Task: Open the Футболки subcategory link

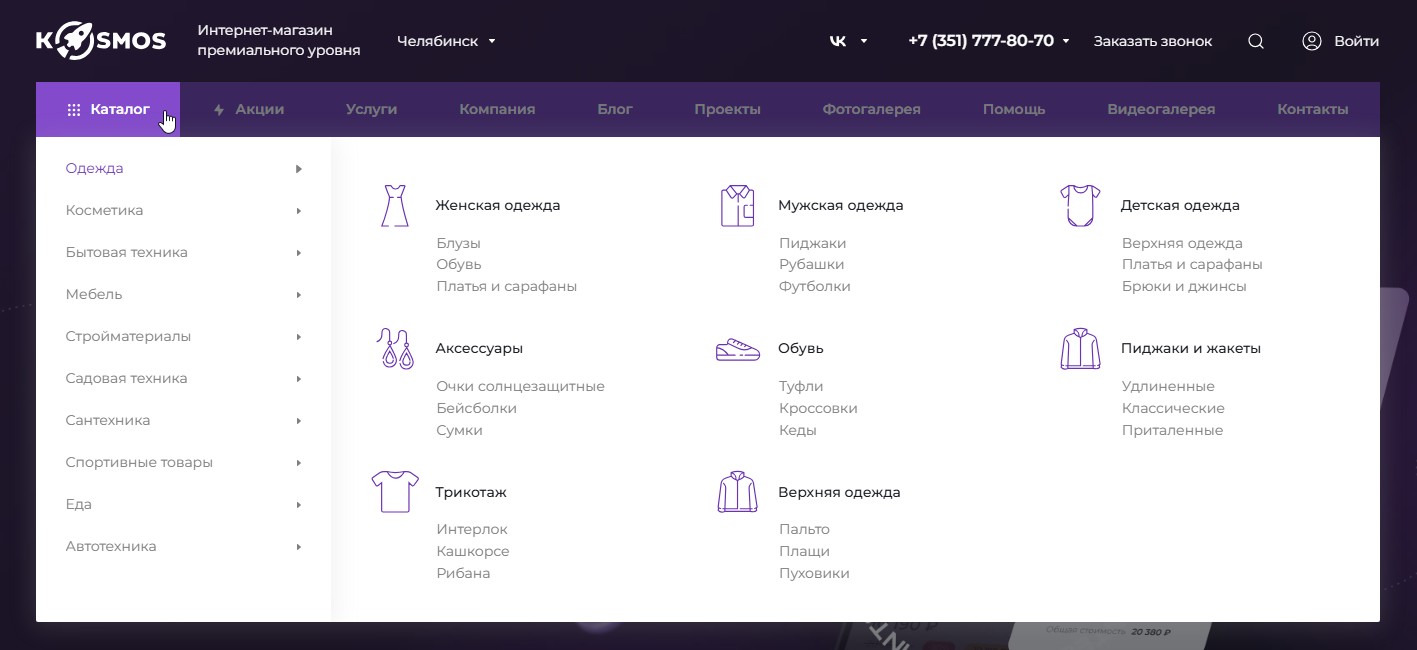Action: (815, 287)
